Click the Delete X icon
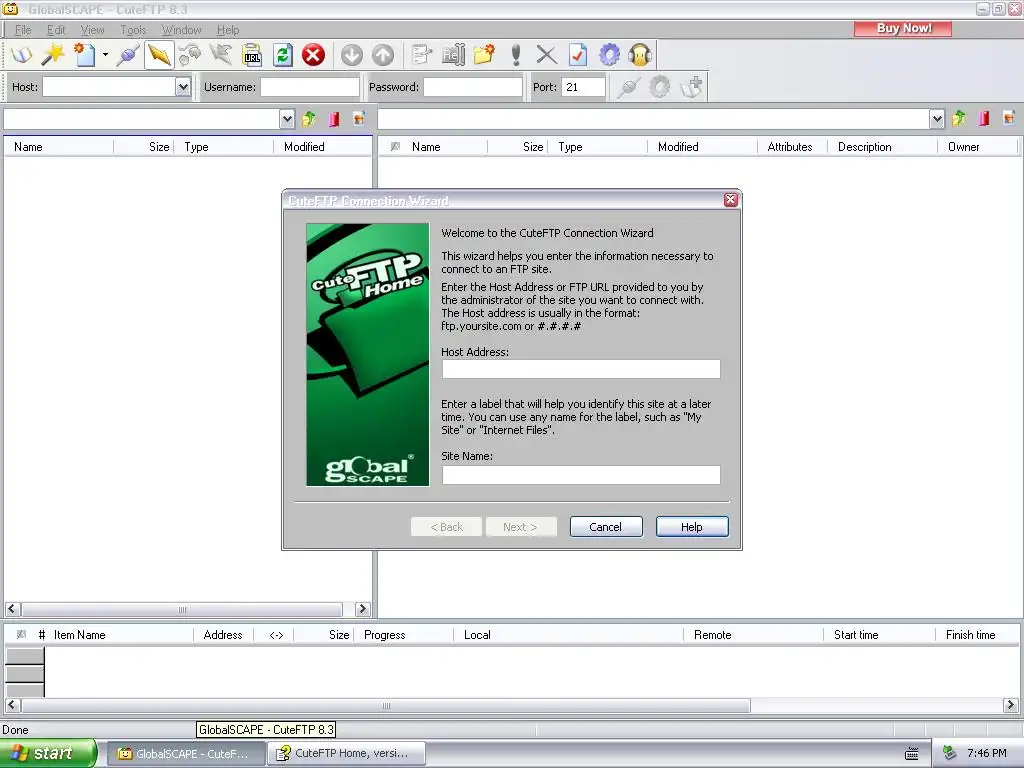The height and width of the screenshot is (768, 1024). point(547,55)
